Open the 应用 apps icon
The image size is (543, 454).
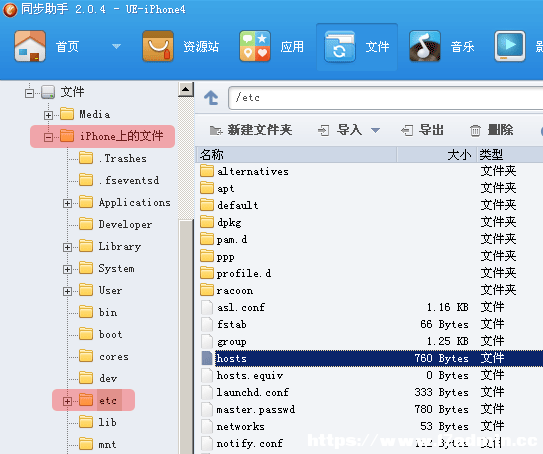pyautogui.click(x=255, y=46)
